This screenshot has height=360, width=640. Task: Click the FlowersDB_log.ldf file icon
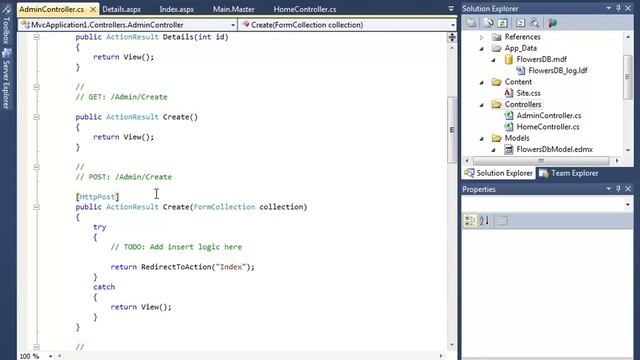520,70
